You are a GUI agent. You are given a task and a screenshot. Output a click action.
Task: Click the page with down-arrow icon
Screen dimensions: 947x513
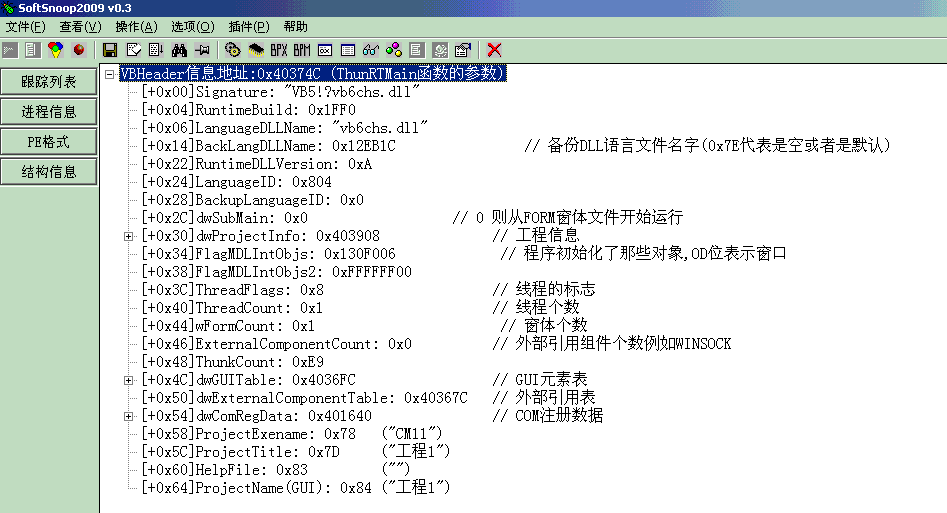(x=156, y=50)
